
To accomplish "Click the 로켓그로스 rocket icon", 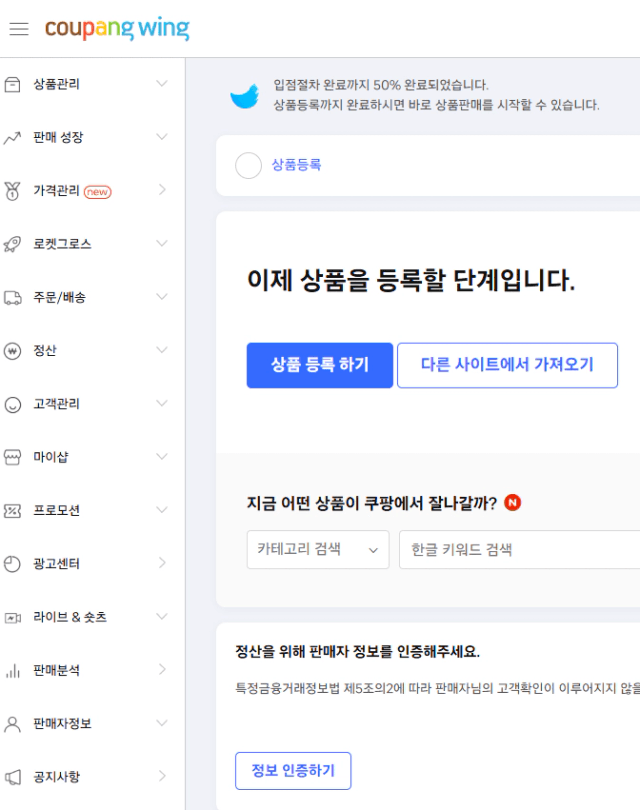I will (12, 244).
